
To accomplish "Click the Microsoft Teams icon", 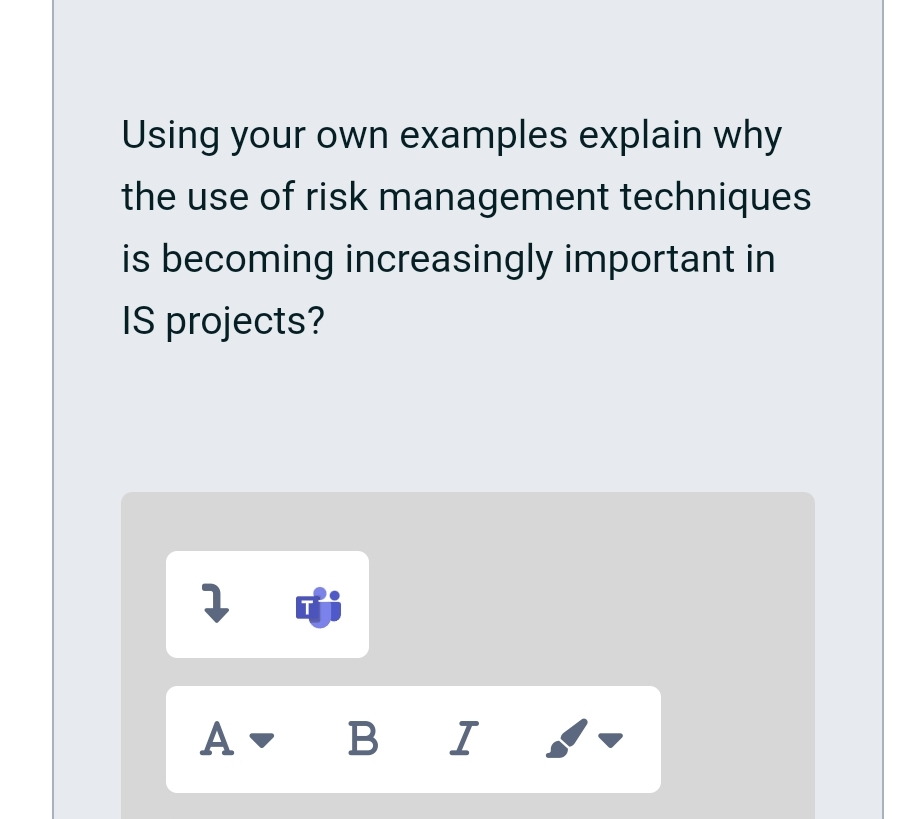I will click(x=318, y=605).
